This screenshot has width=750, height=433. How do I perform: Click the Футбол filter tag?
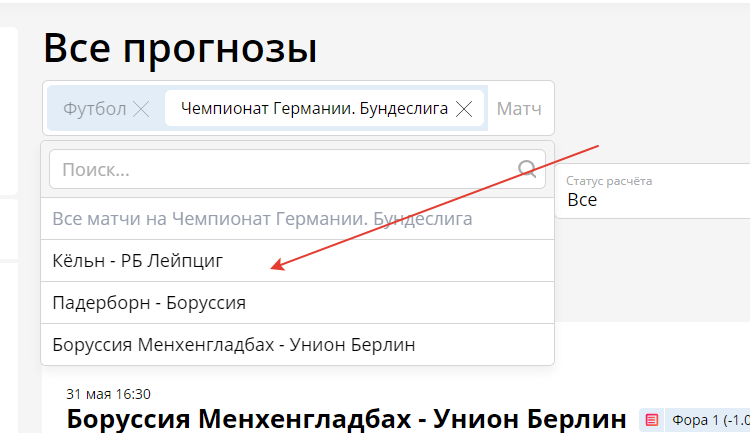click(94, 109)
